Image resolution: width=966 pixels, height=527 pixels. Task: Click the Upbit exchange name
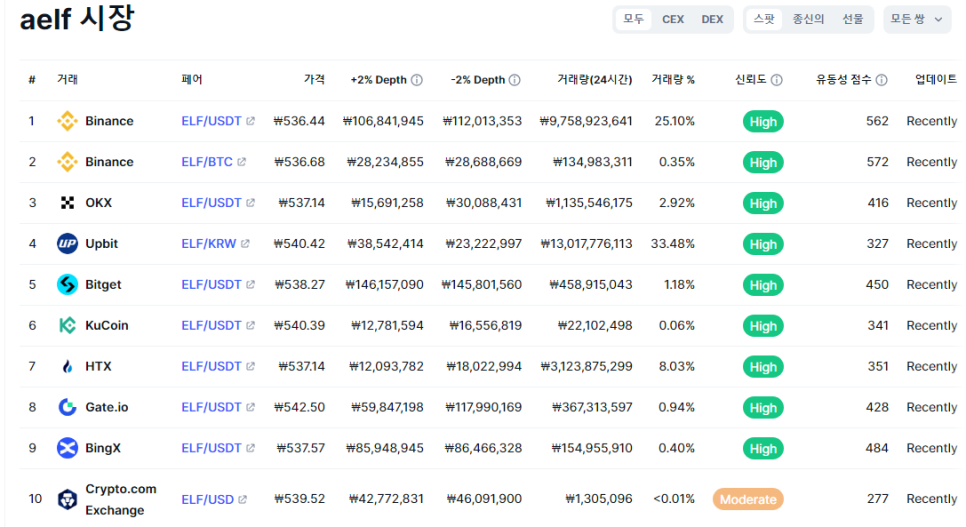coord(102,243)
